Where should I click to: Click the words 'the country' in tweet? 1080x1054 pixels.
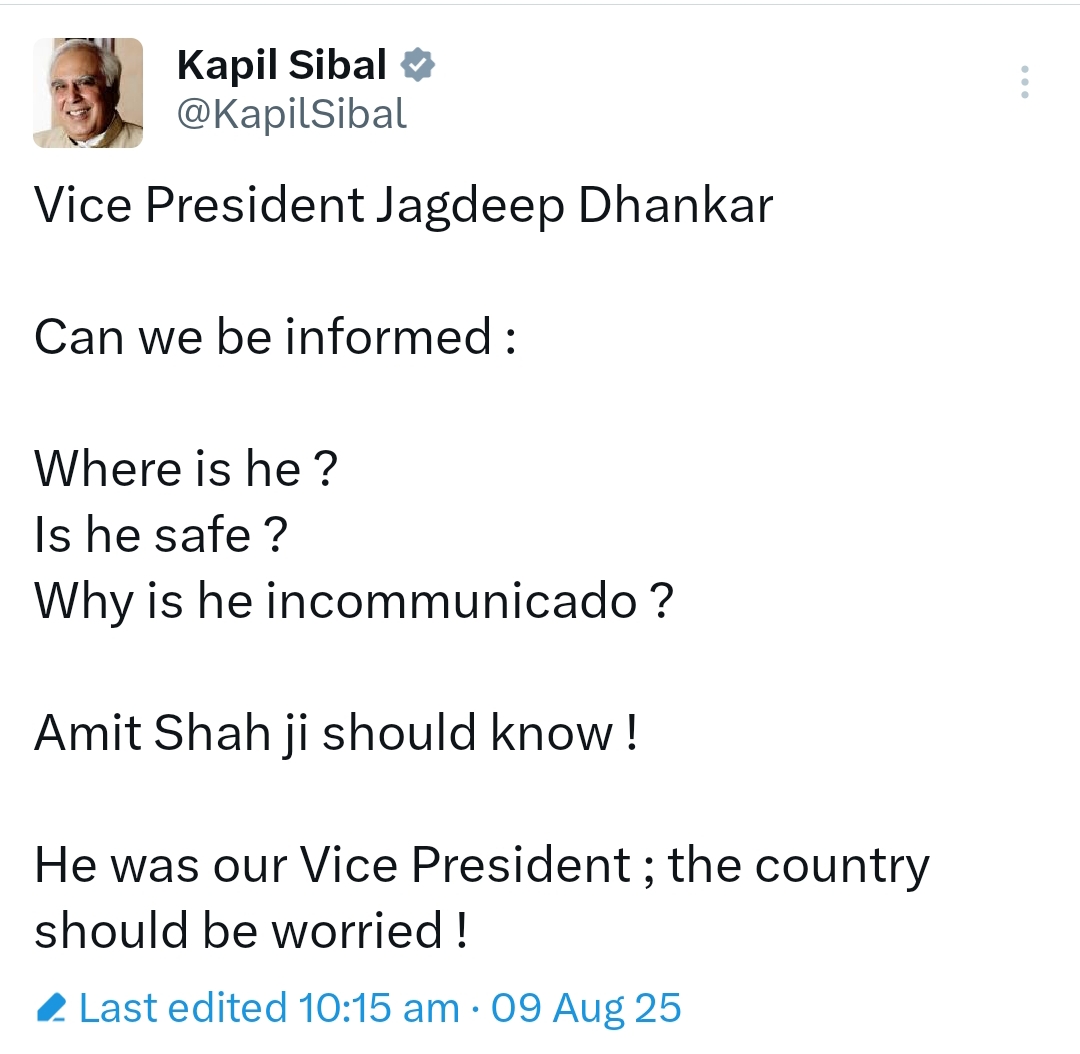coord(798,865)
